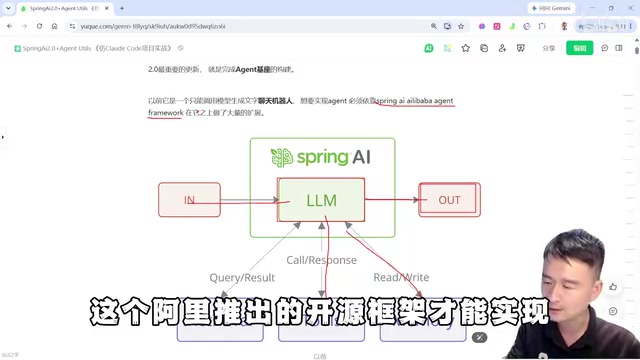The width and height of the screenshot is (640, 360).
Task: Click the IN box in diagram
Action: tap(189, 200)
